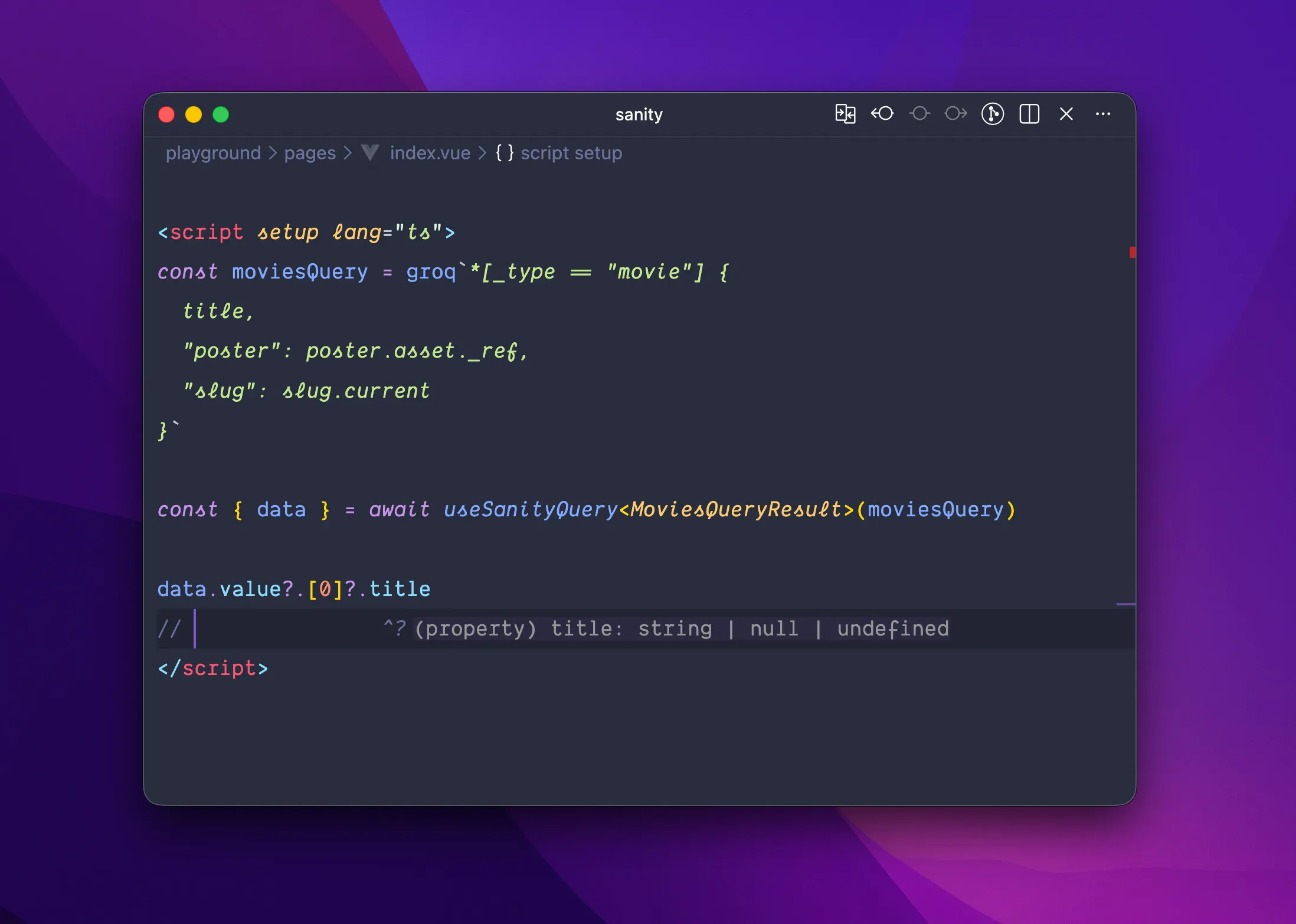Image resolution: width=1296 pixels, height=924 pixels.
Task: Open the index.vue breadcrumb item
Action: coord(430,153)
